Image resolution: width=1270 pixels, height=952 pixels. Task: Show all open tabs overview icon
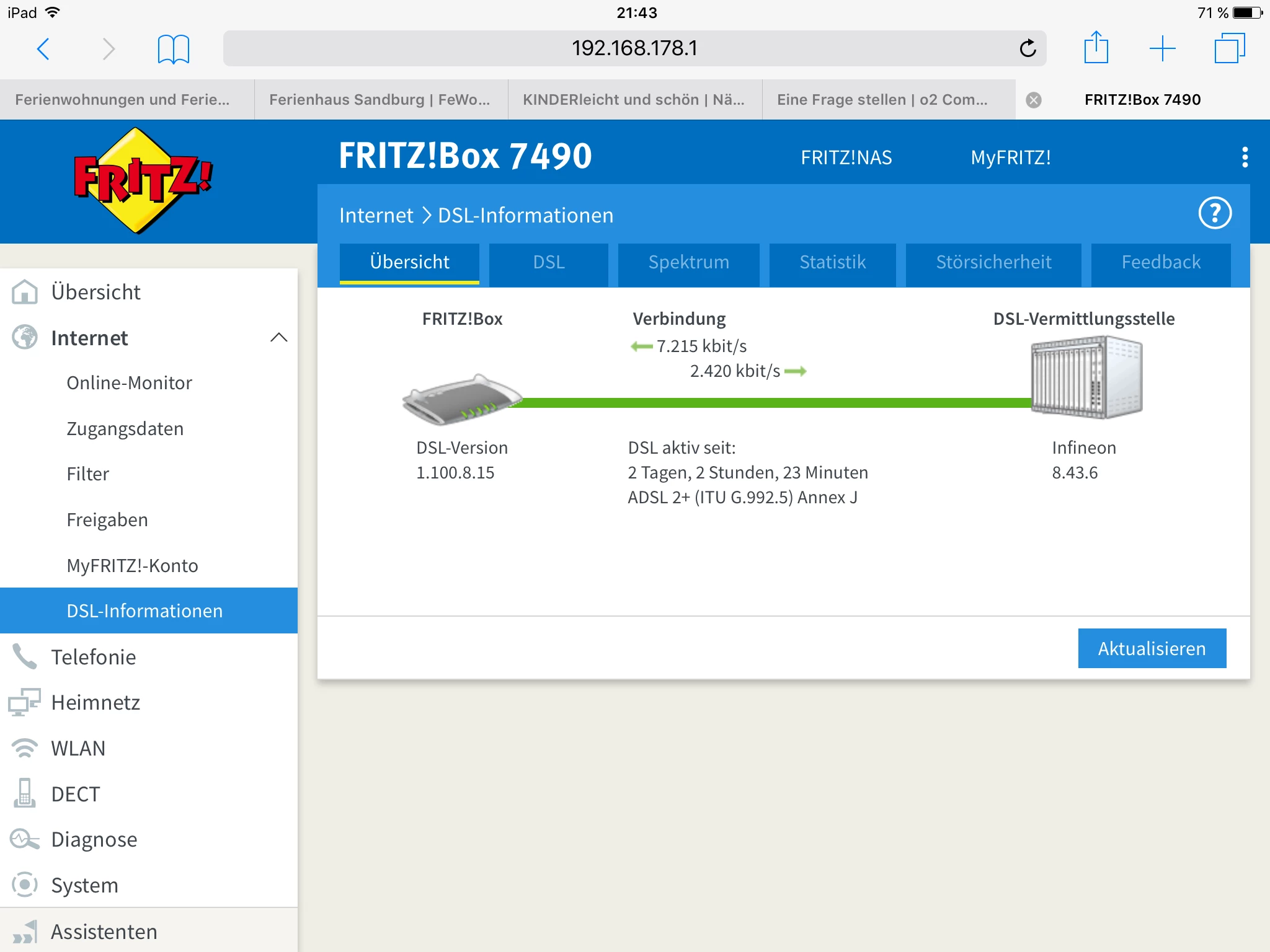coord(1229,48)
